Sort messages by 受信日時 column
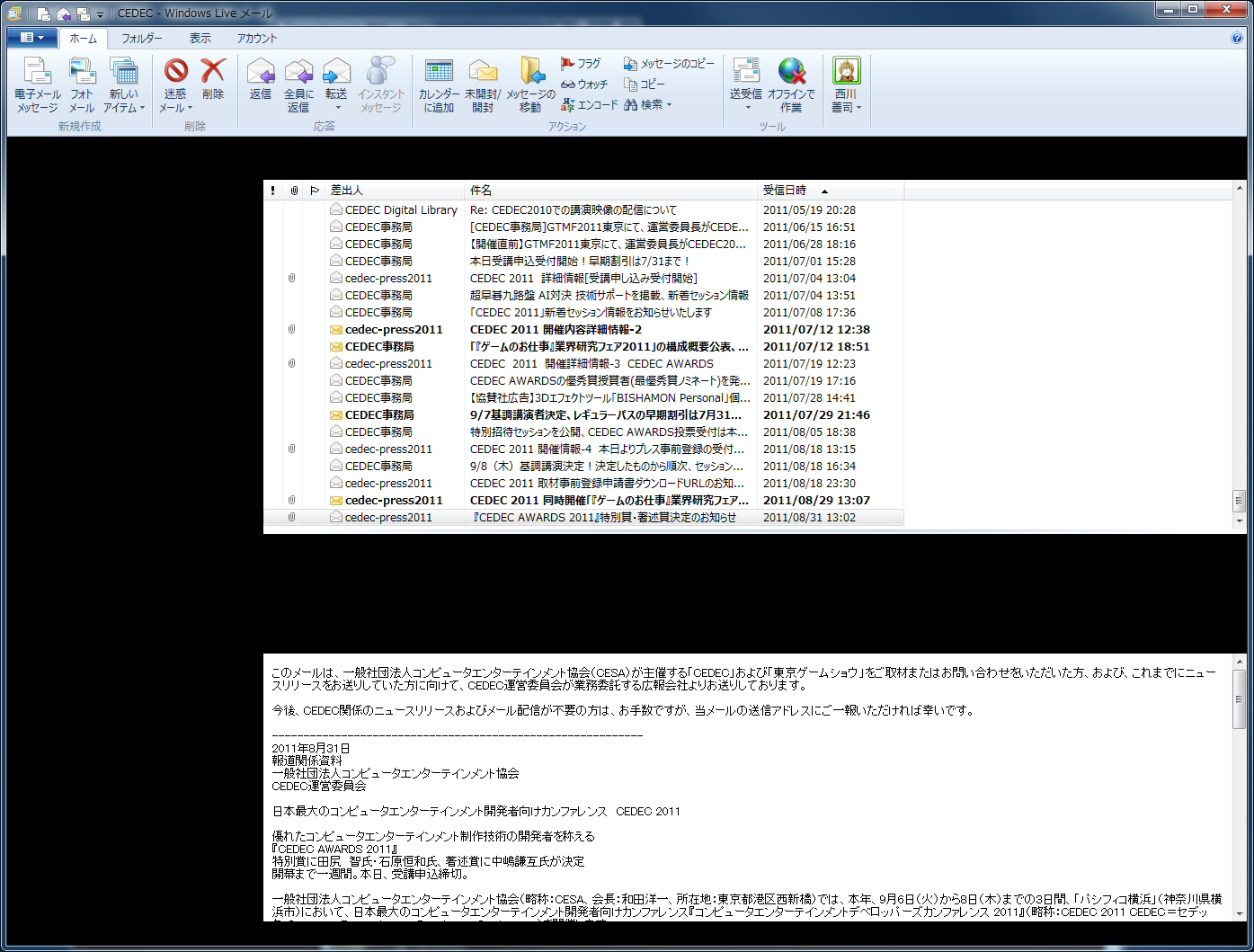Screen dimensions: 1254x952 [832, 191]
